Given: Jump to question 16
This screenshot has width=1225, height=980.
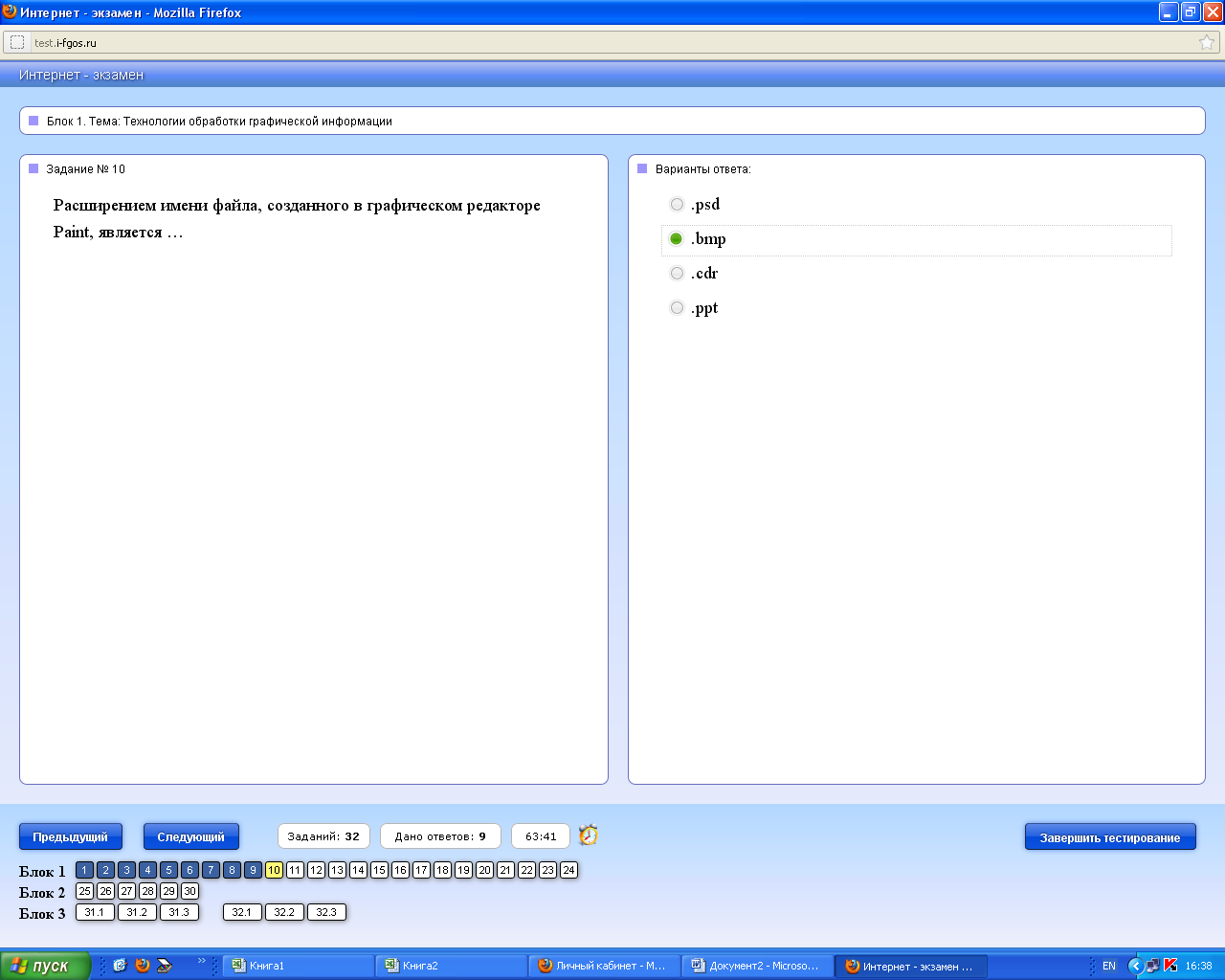Looking at the screenshot, I should click(400, 870).
